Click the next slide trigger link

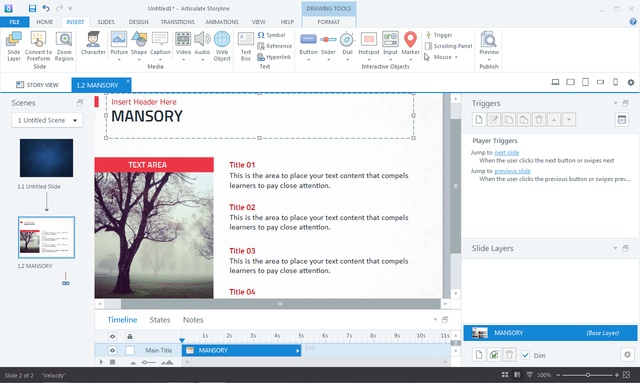pyautogui.click(x=507, y=153)
